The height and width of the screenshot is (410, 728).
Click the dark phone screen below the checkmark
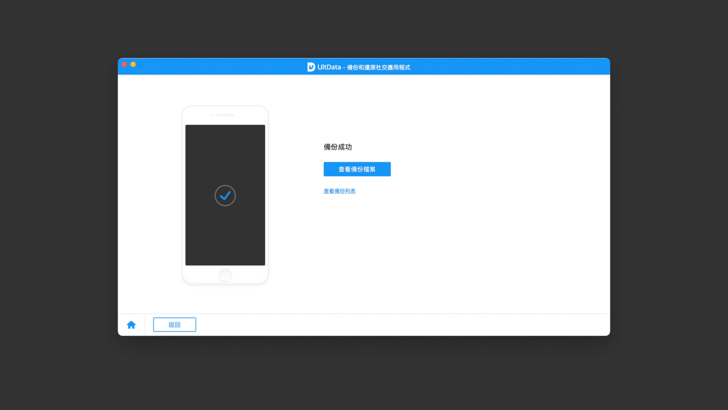click(225, 240)
